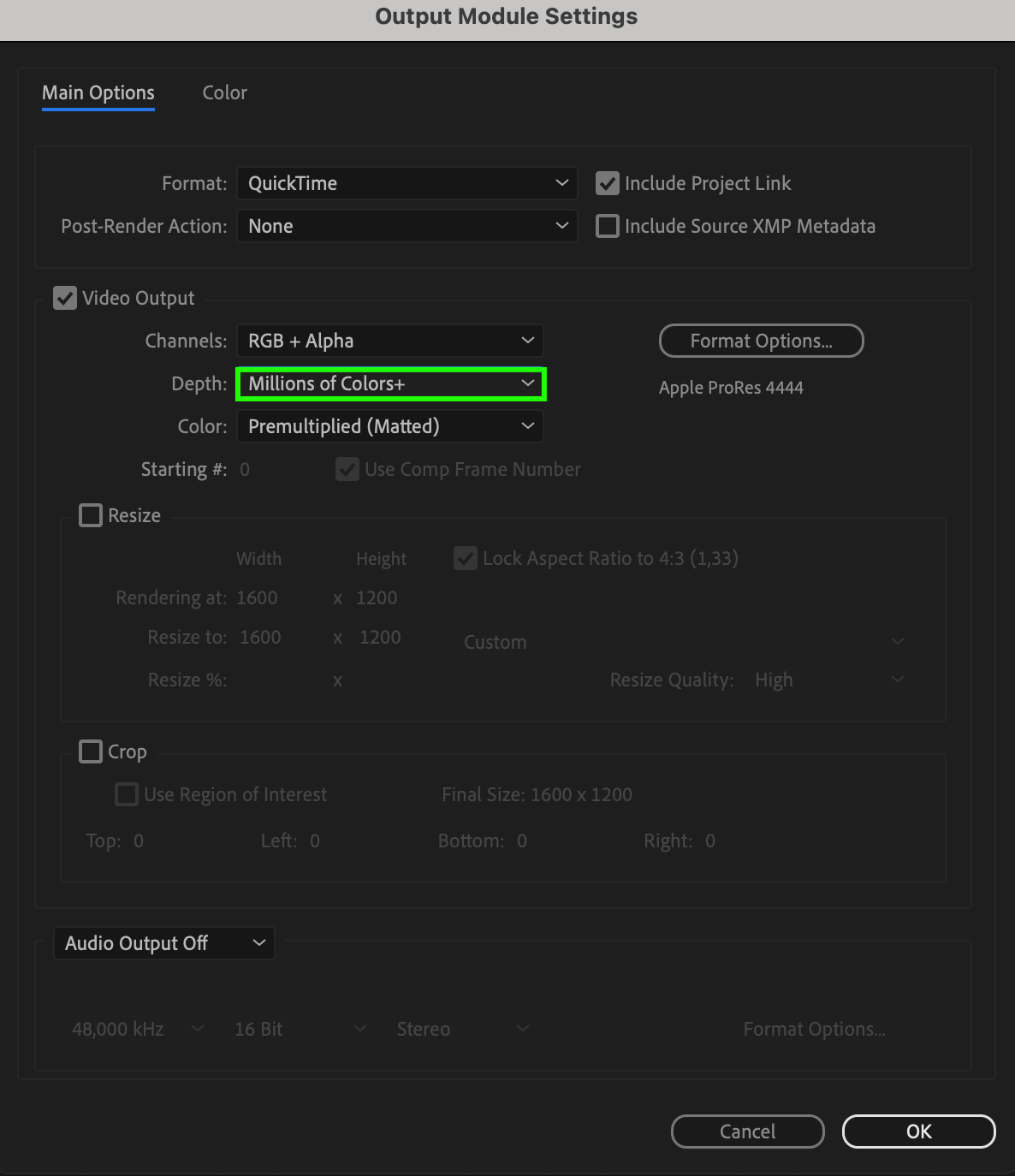Open the Color Premultiplied dropdown
The width and height of the screenshot is (1015, 1176).
point(390,426)
